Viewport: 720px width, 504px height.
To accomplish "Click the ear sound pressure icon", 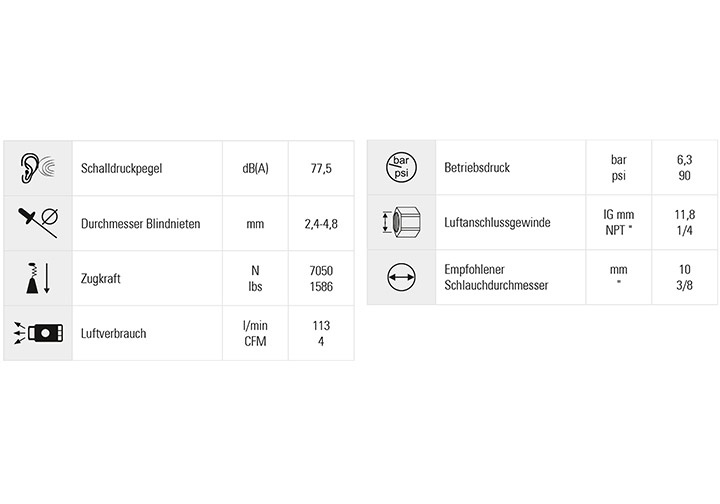I will coord(38,167).
